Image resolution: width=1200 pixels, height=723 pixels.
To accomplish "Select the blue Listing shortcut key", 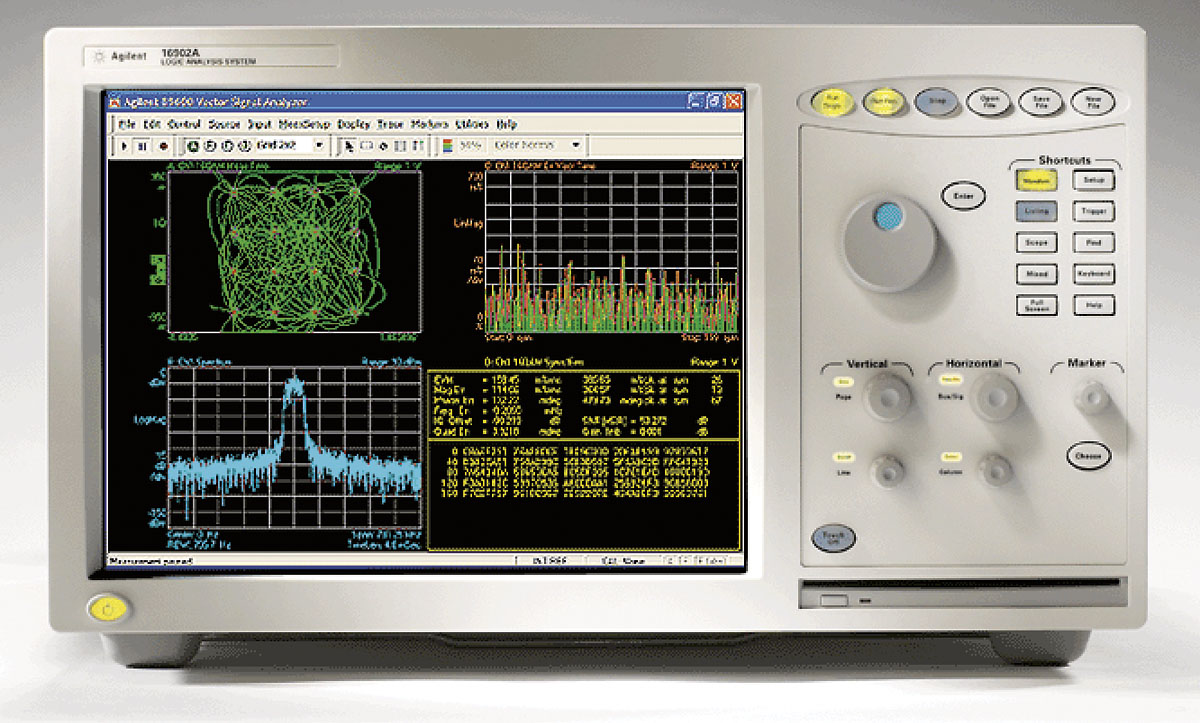I will click(x=1036, y=212).
